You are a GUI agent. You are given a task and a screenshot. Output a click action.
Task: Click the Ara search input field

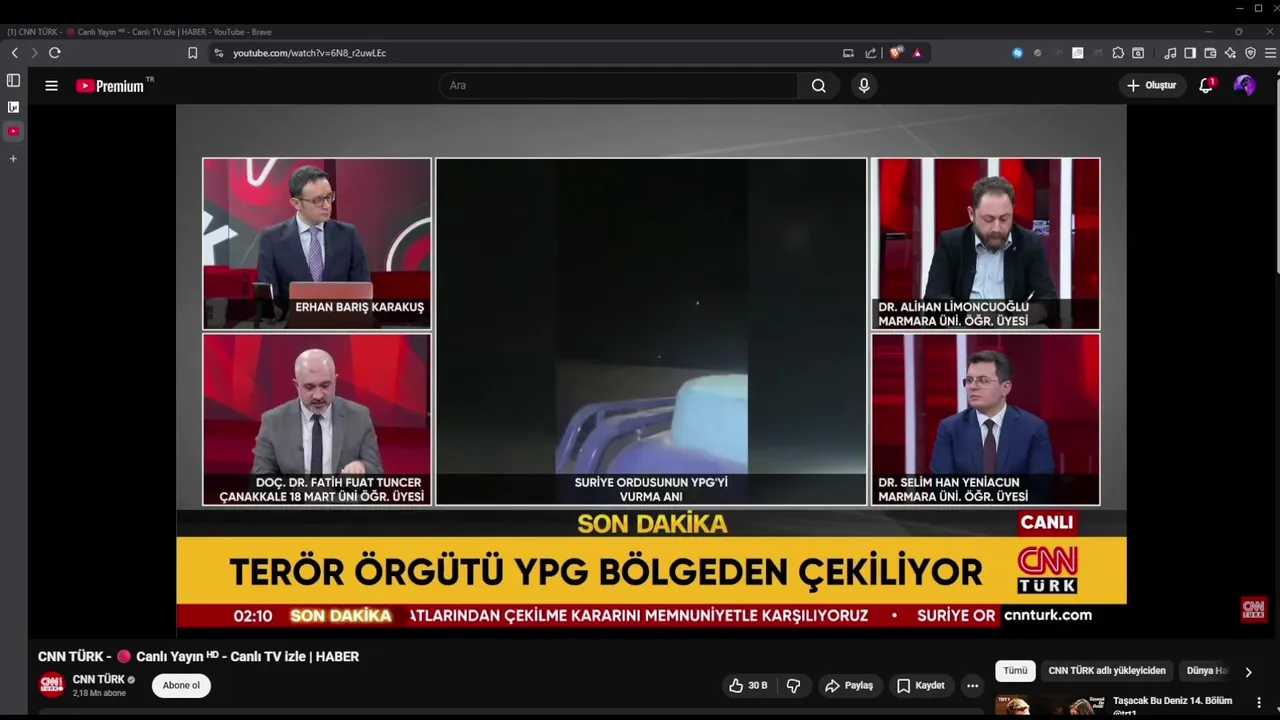618,86
